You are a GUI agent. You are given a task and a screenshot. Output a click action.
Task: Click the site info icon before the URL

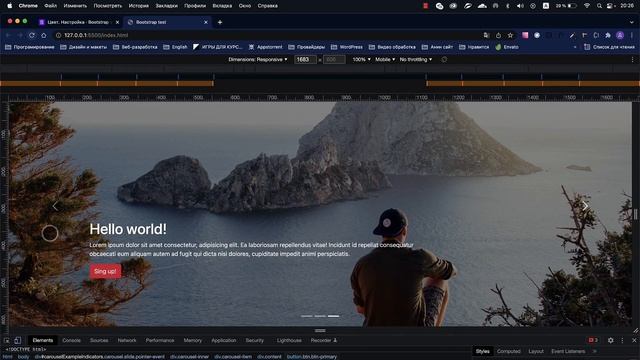click(x=58, y=36)
